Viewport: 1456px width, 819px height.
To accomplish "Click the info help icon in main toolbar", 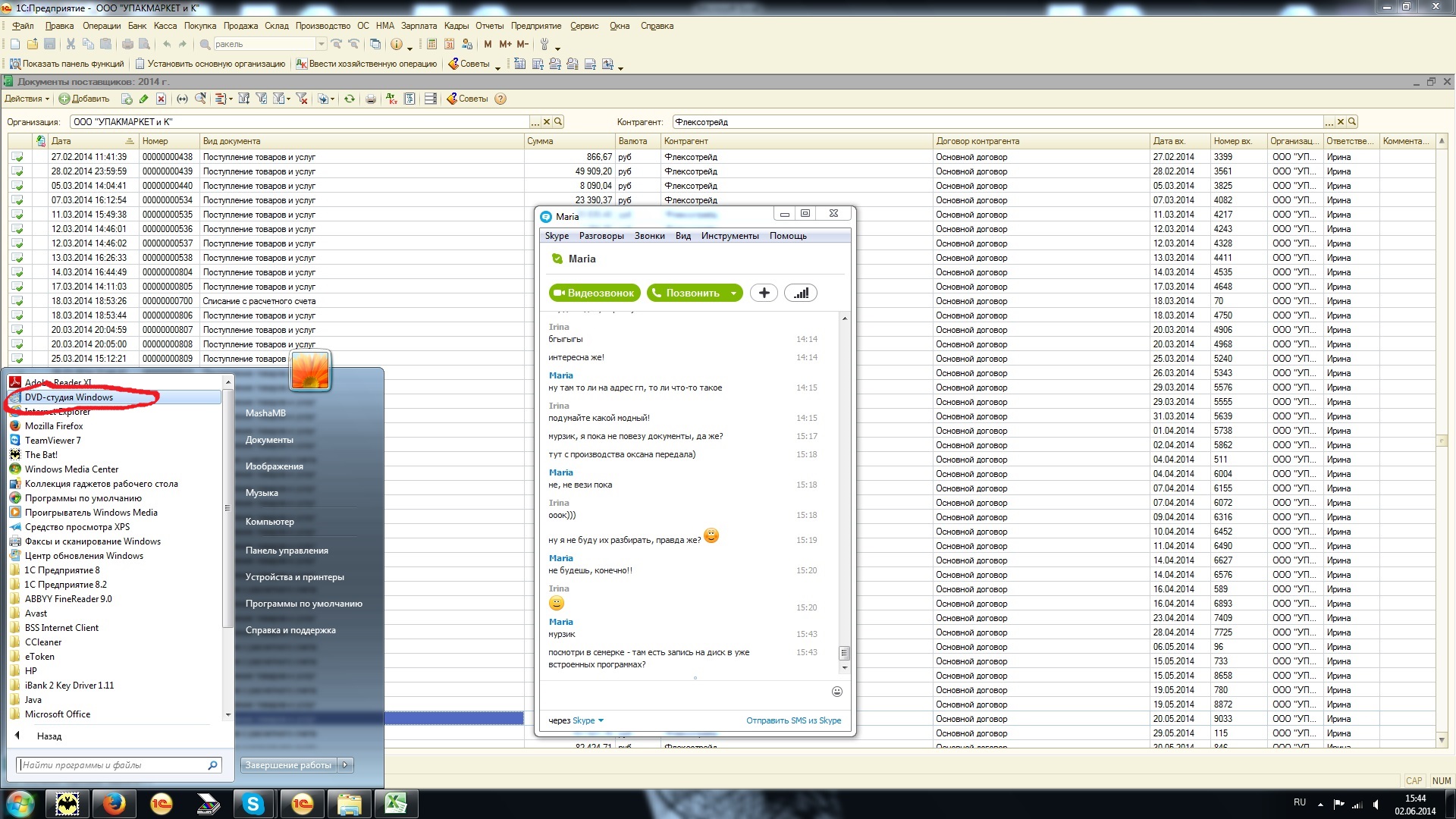I will (x=396, y=44).
